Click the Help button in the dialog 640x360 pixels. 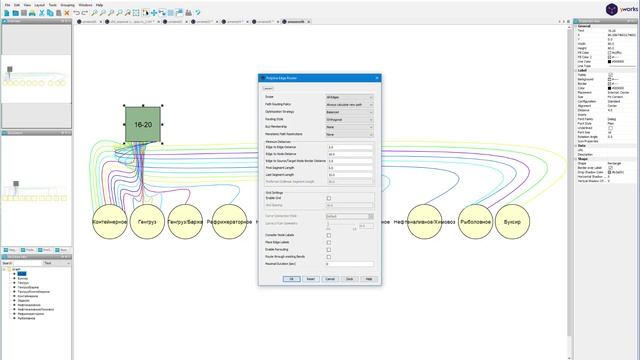coord(369,279)
